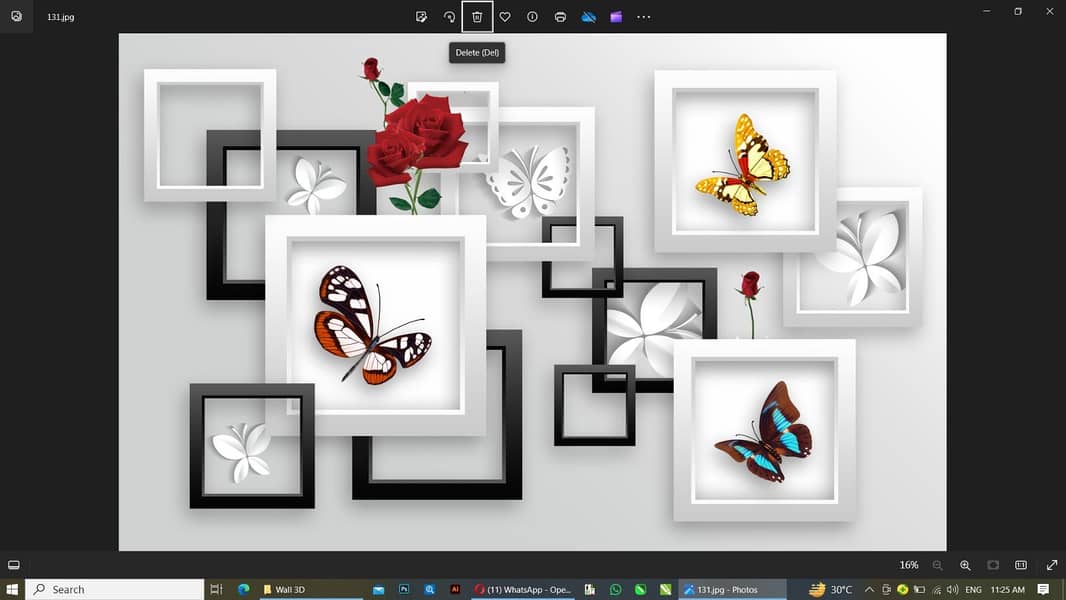This screenshot has height=600, width=1066.
Task: View actual size with the 1:1 icon
Action: pos(1020,565)
